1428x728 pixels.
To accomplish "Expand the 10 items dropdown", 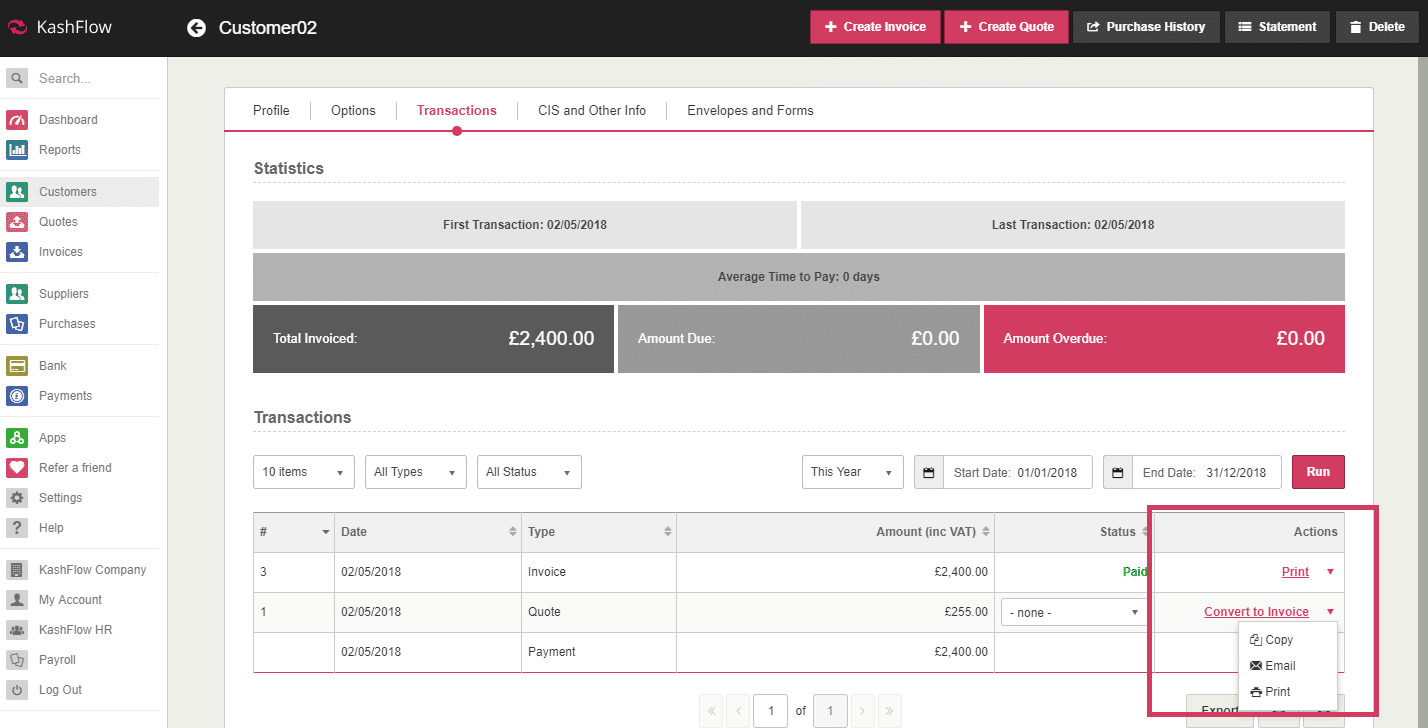I will 303,472.
